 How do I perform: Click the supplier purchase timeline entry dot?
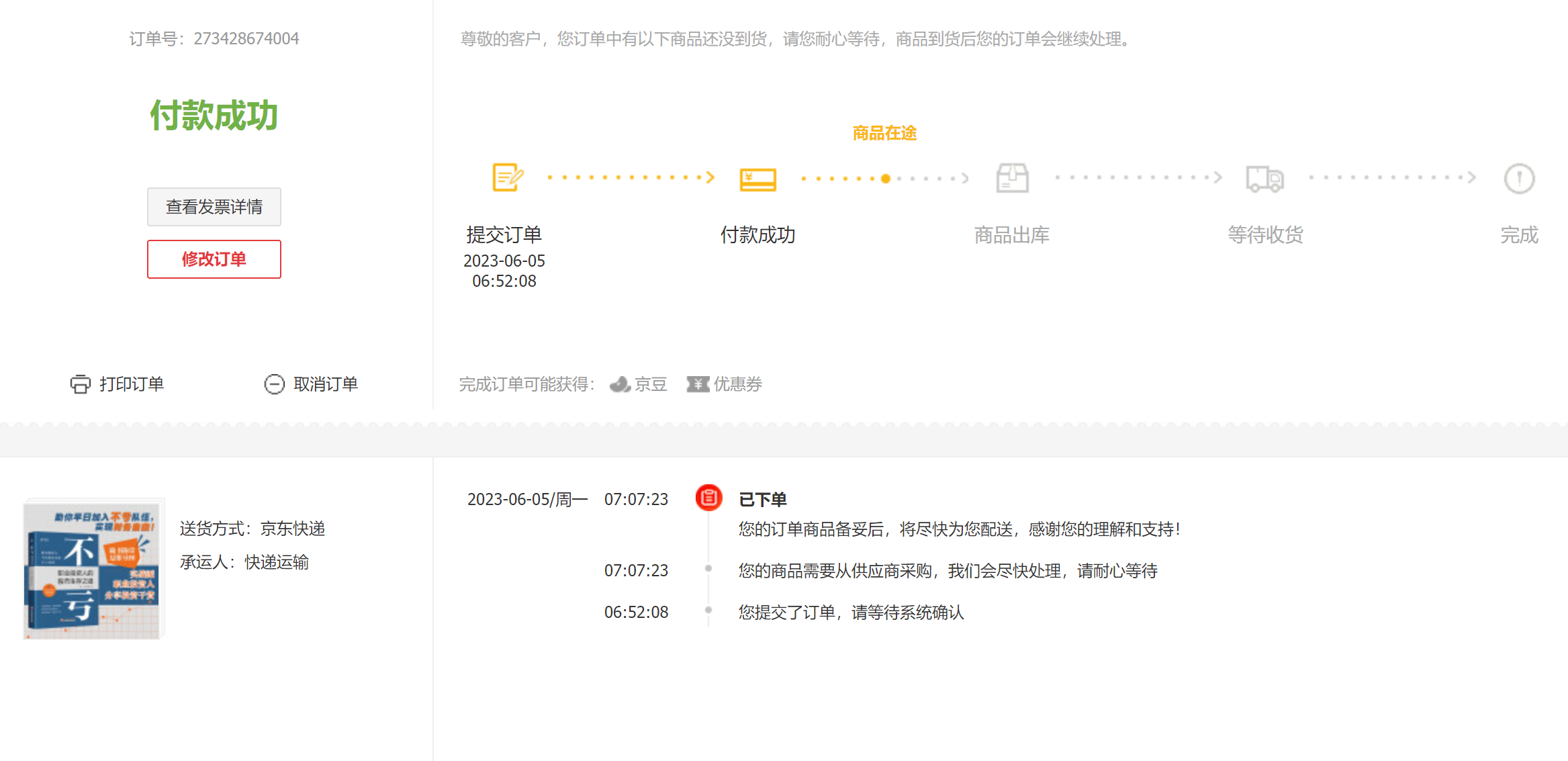pos(708,569)
